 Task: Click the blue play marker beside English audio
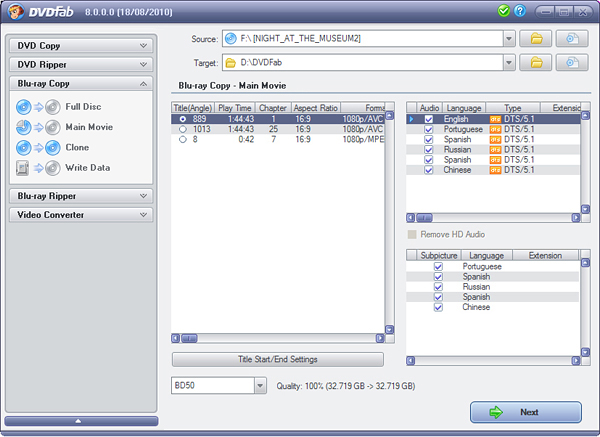[411, 119]
